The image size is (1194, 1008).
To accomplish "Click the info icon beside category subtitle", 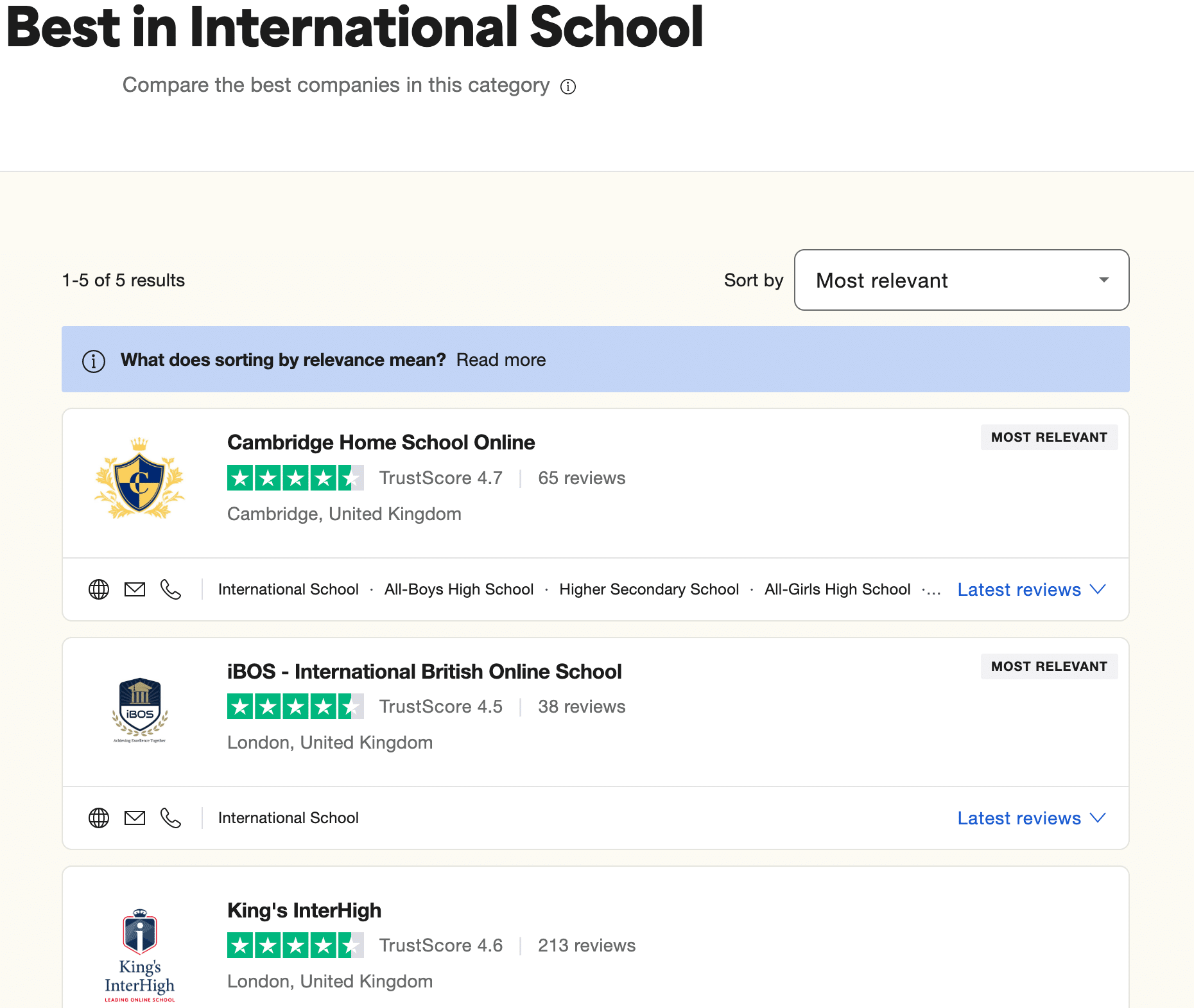I will [x=568, y=86].
